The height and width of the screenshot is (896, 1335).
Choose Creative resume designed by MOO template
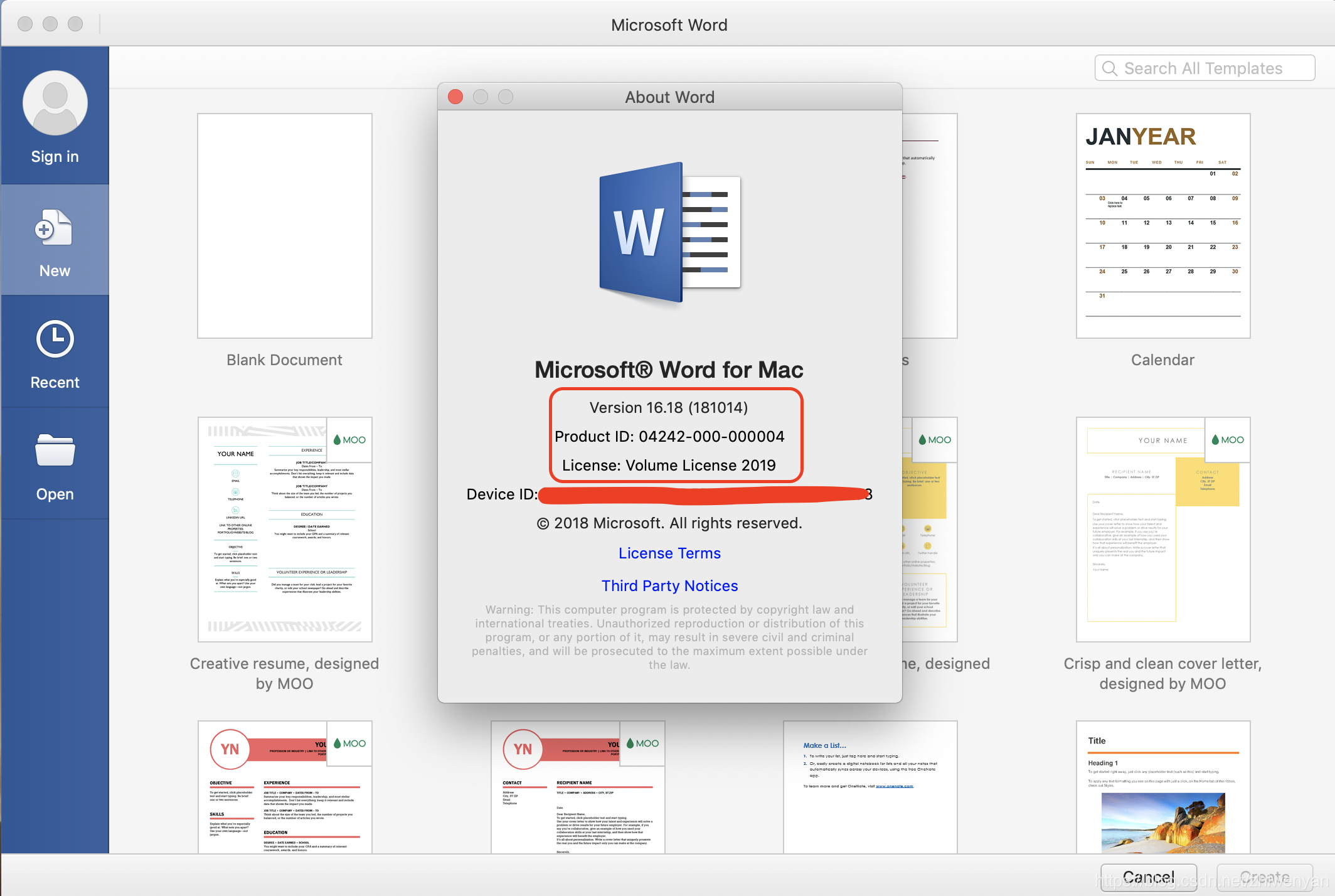(285, 530)
